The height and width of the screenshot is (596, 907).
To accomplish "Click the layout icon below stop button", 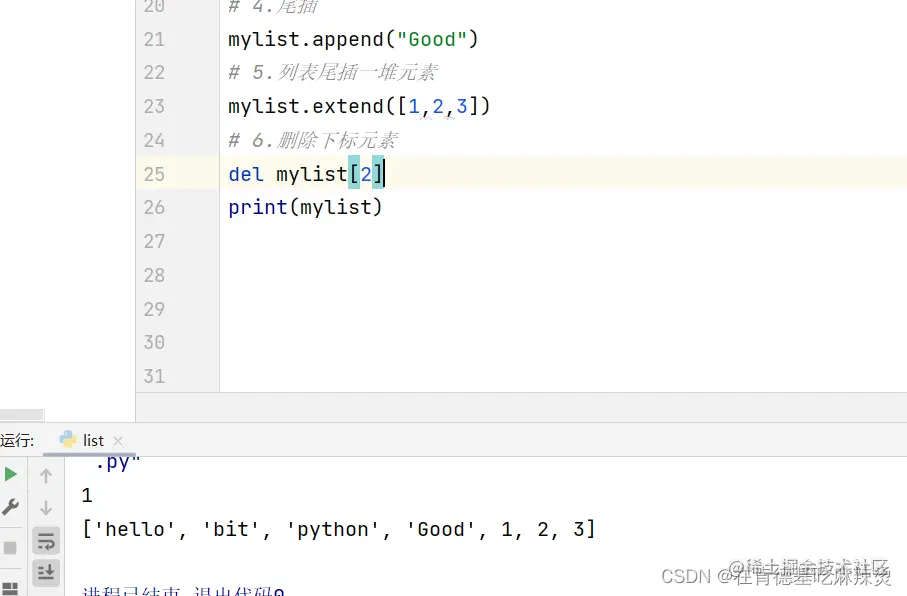I will [x=10, y=587].
